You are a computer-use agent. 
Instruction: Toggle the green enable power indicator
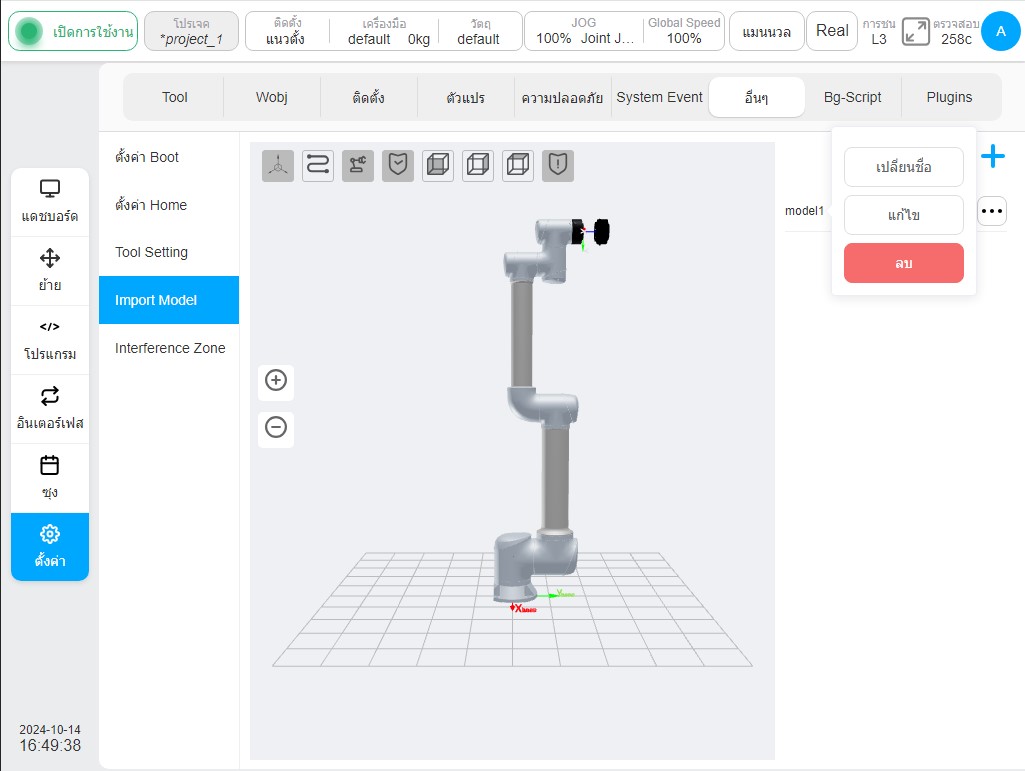(73, 31)
